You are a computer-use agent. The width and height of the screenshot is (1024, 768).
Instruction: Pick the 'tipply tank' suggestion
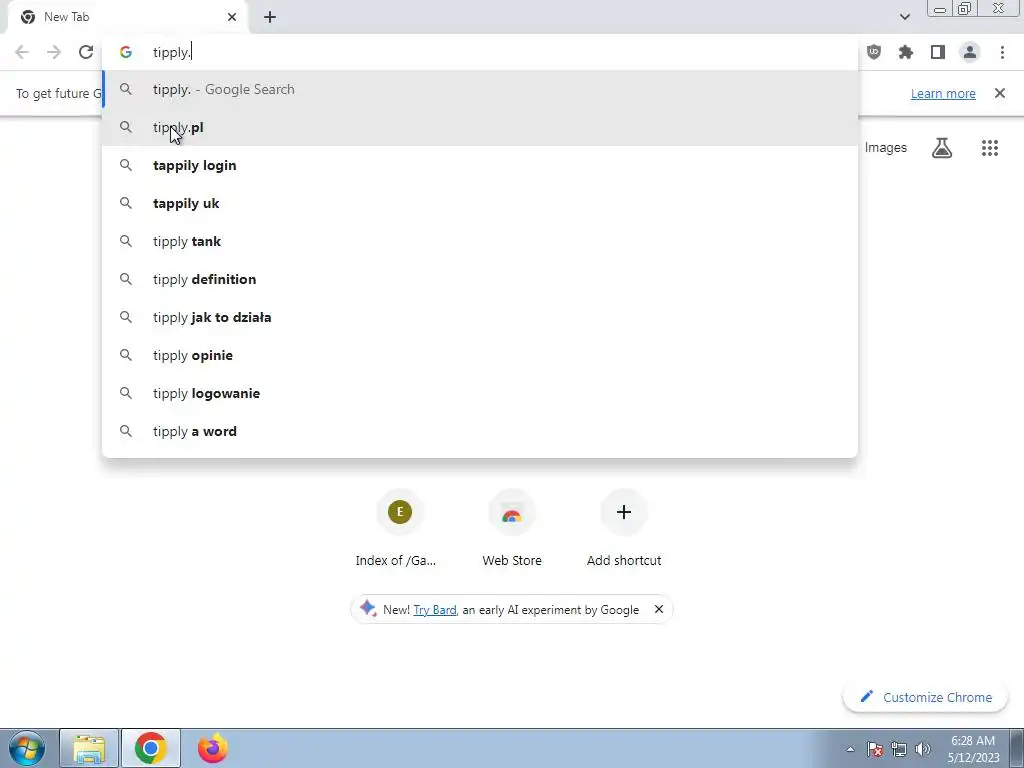[480, 241]
